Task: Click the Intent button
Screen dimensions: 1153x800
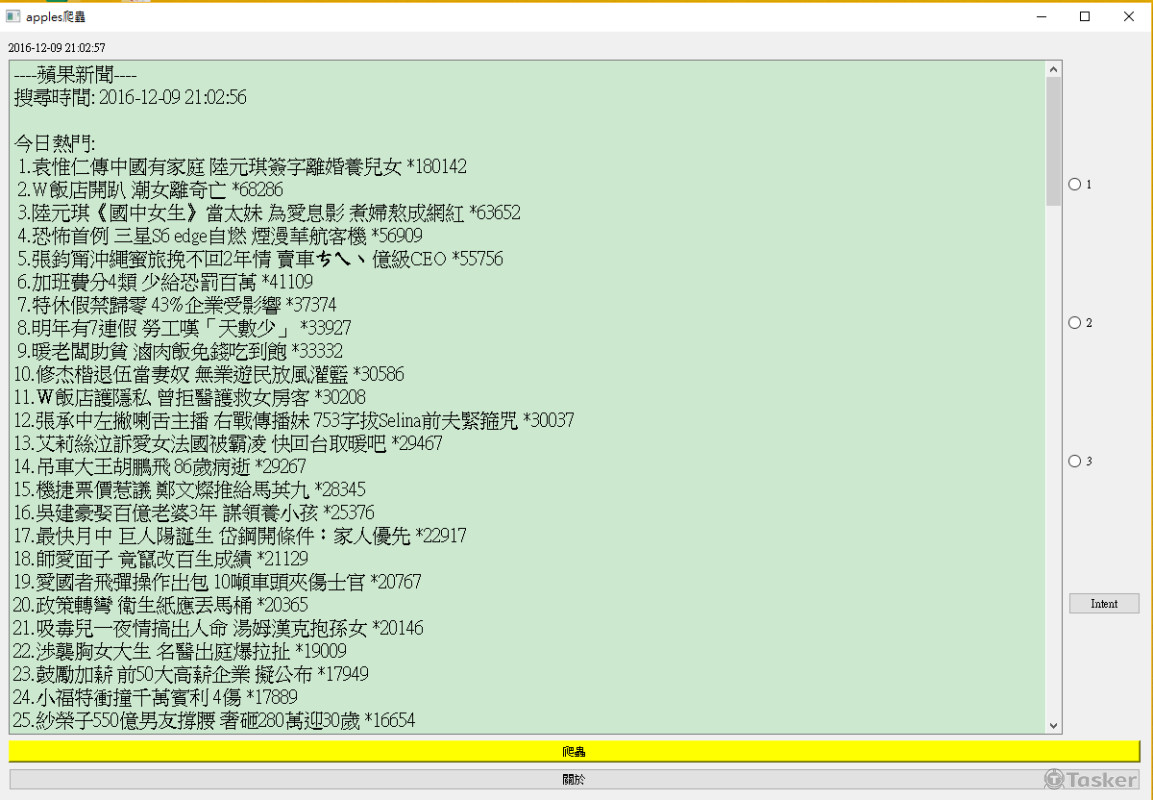Action: pyautogui.click(x=1104, y=604)
